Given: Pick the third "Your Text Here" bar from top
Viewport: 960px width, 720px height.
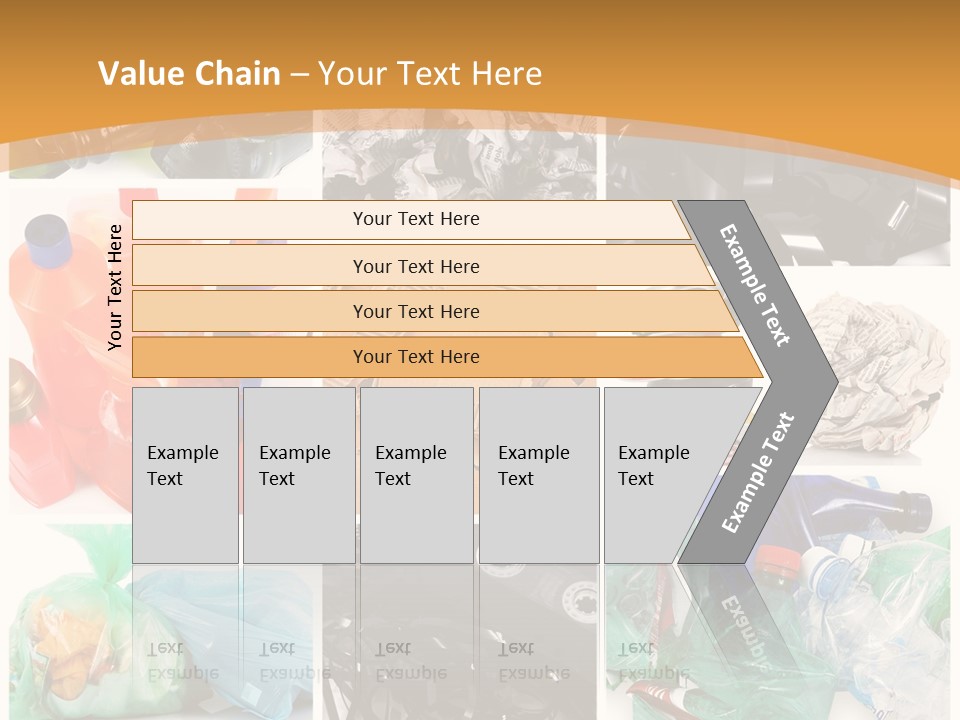Looking at the screenshot, I should pos(415,311).
